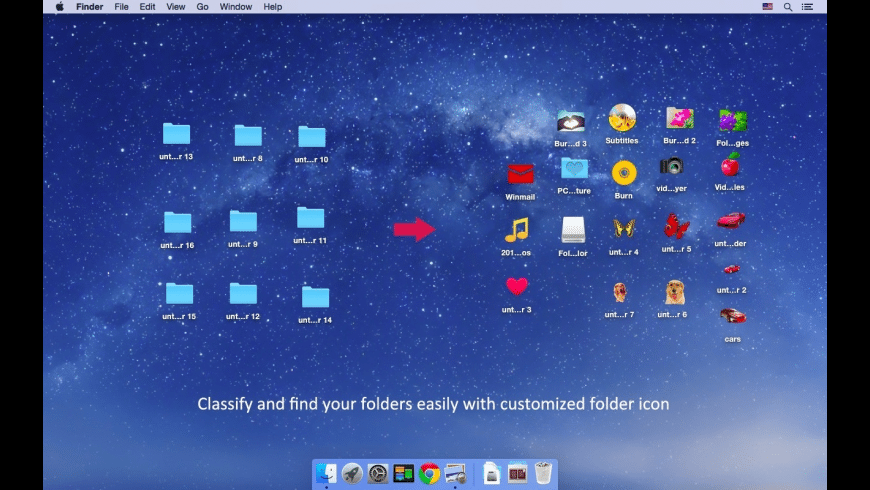The width and height of the screenshot is (870, 490).
Task: Select the plain blue folder ending in 13
Action: point(176,134)
